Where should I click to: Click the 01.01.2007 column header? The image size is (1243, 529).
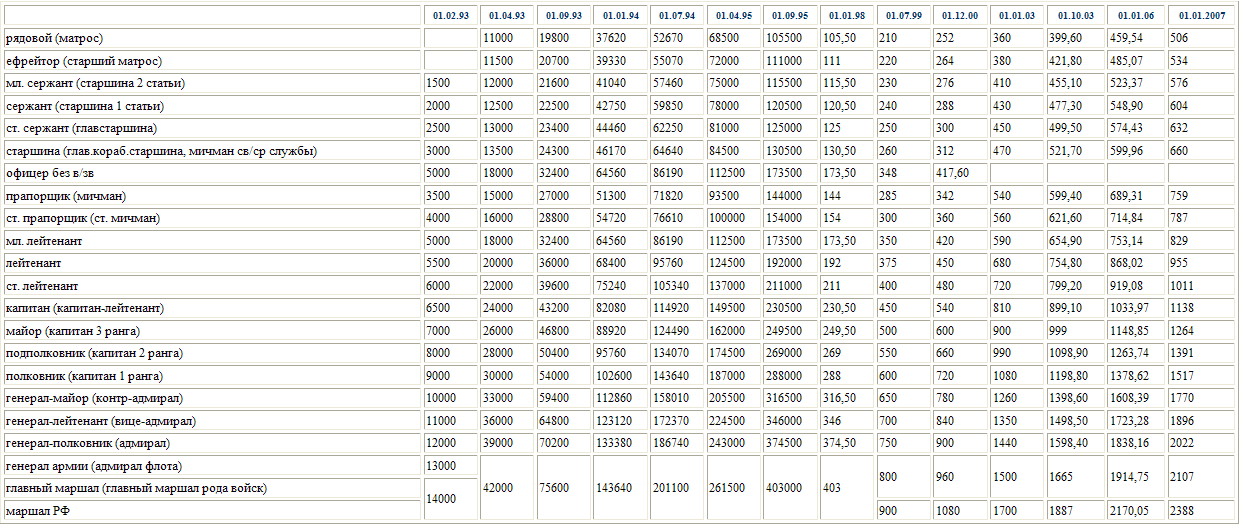(x=1202, y=16)
